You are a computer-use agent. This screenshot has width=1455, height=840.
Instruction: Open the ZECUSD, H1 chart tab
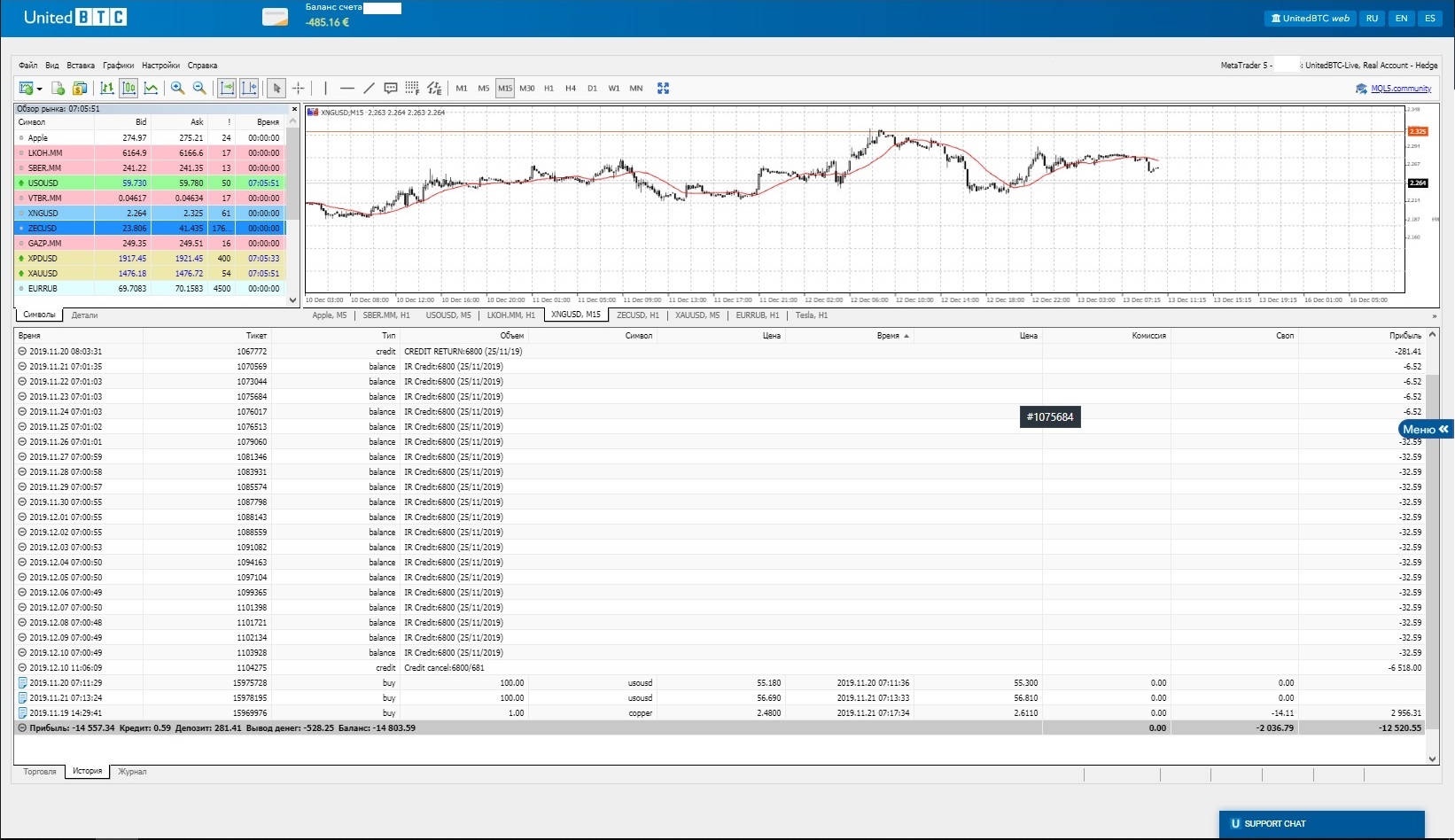point(638,315)
